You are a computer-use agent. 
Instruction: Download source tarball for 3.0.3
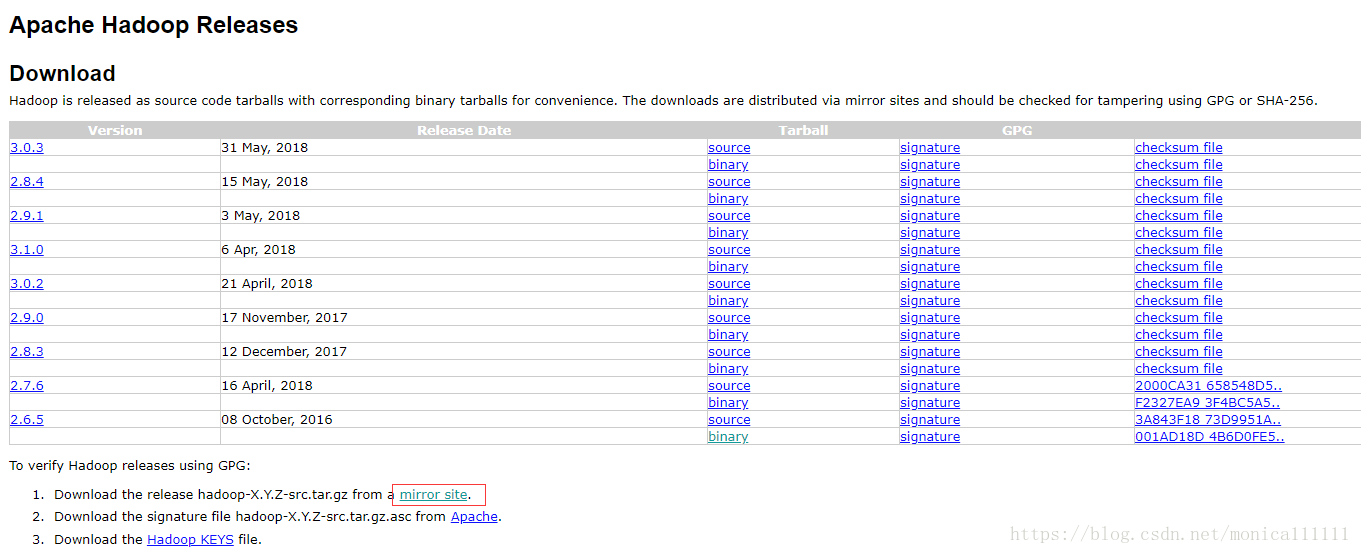pyautogui.click(x=729, y=148)
